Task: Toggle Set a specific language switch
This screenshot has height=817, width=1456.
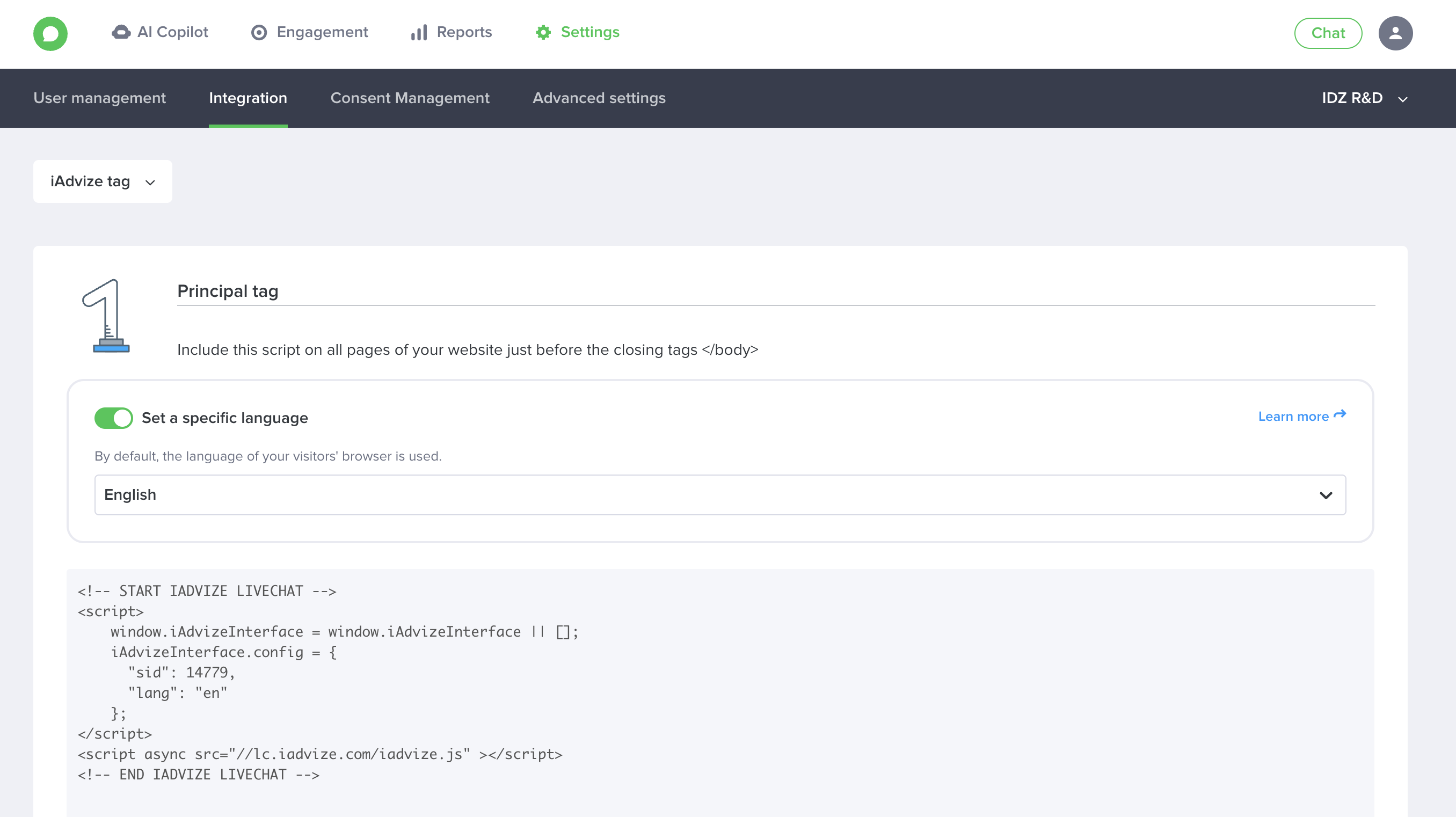Action: (114, 418)
